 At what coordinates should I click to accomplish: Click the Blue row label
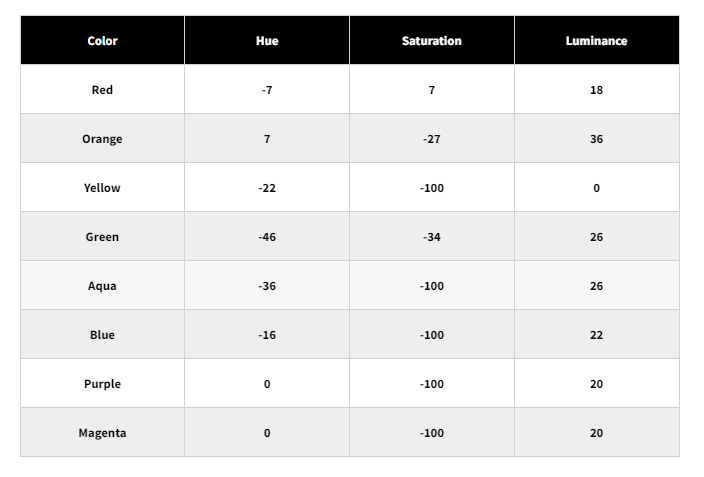click(102, 335)
